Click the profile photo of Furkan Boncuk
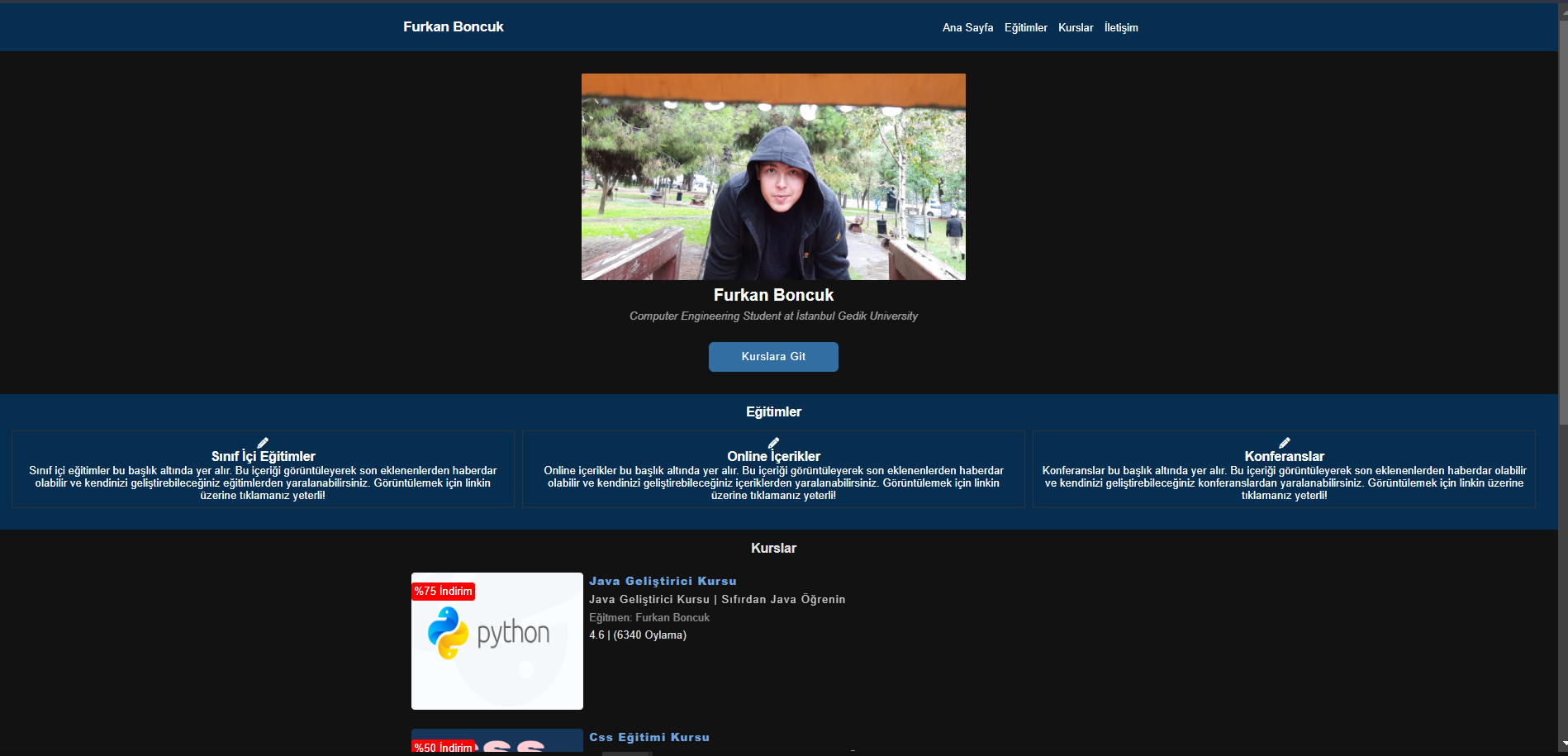Screen dimensions: 1568x756 click(773, 176)
